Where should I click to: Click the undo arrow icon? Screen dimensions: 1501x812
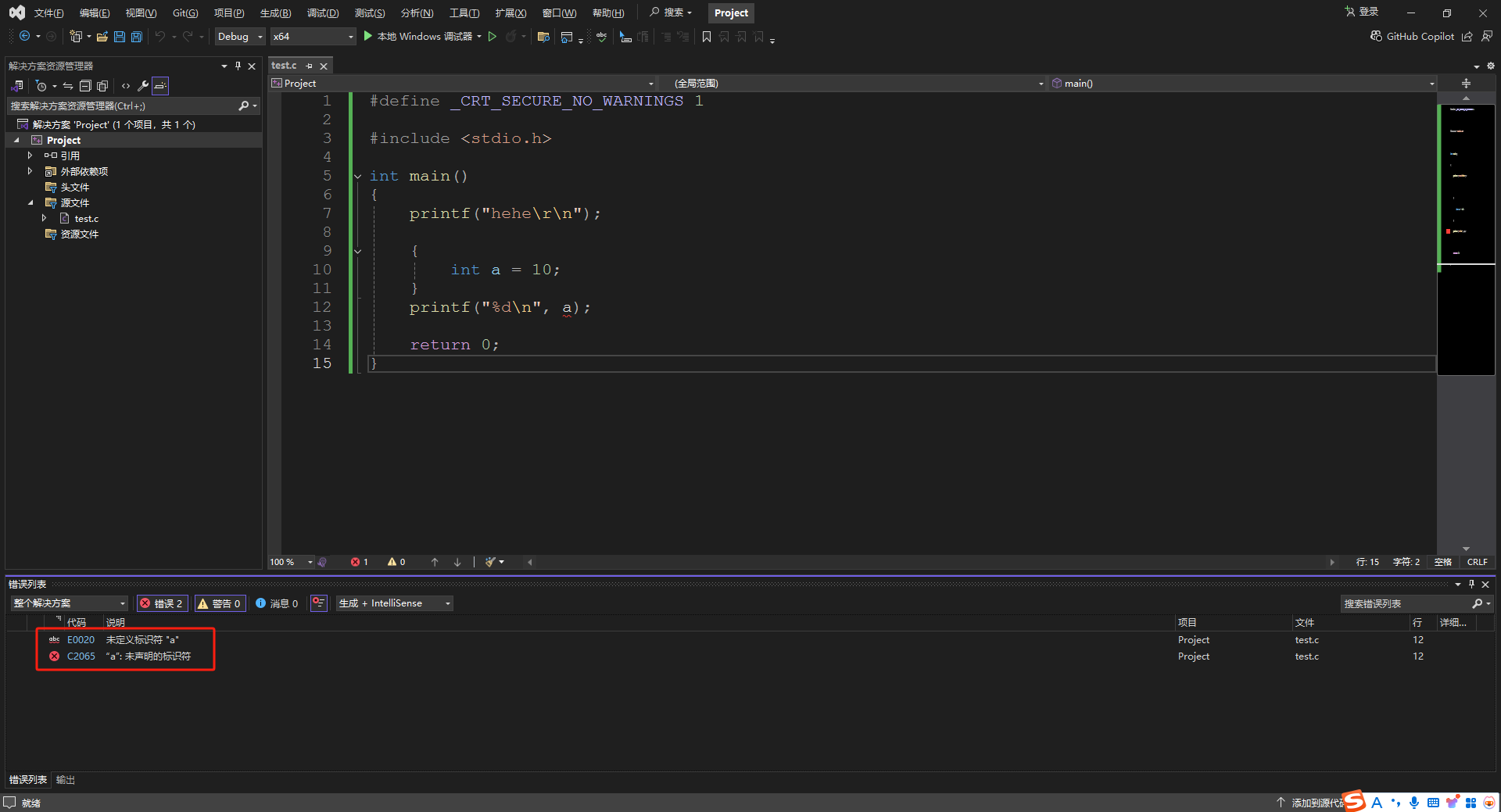pyautogui.click(x=160, y=36)
